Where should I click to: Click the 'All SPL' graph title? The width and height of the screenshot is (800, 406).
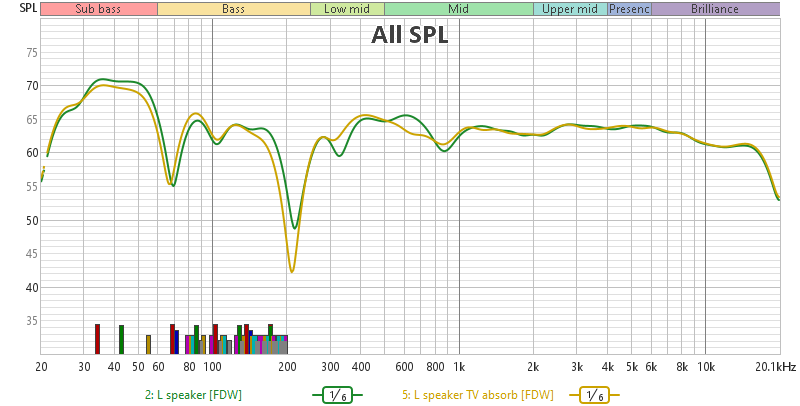[410, 35]
